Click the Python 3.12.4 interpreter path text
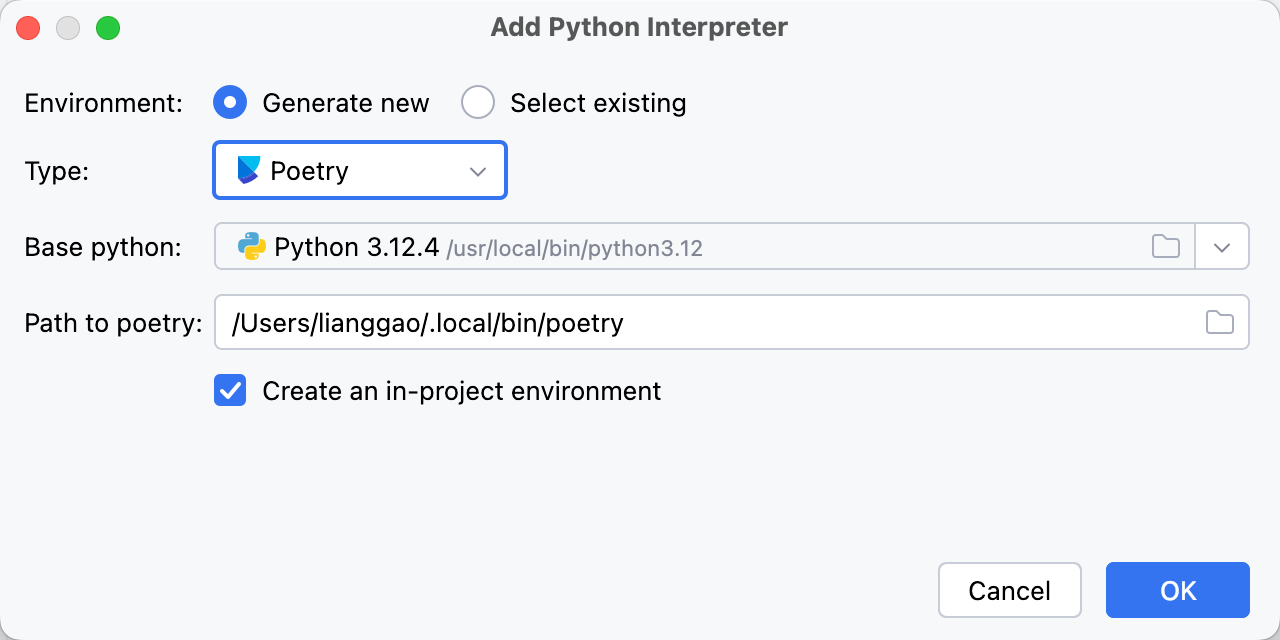The height and width of the screenshot is (640, 1280). point(575,248)
